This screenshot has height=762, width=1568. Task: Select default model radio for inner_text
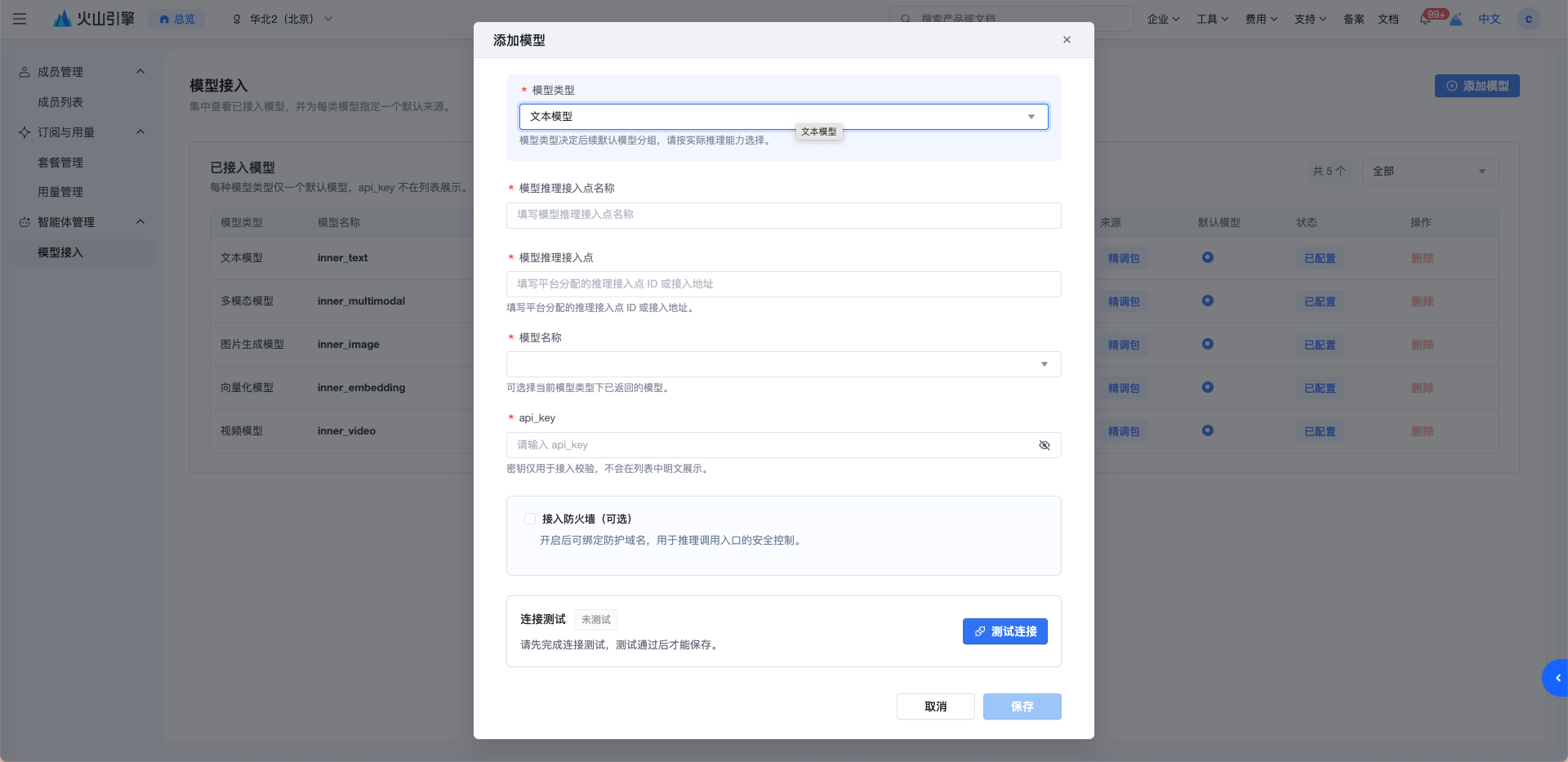point(1207,257)
